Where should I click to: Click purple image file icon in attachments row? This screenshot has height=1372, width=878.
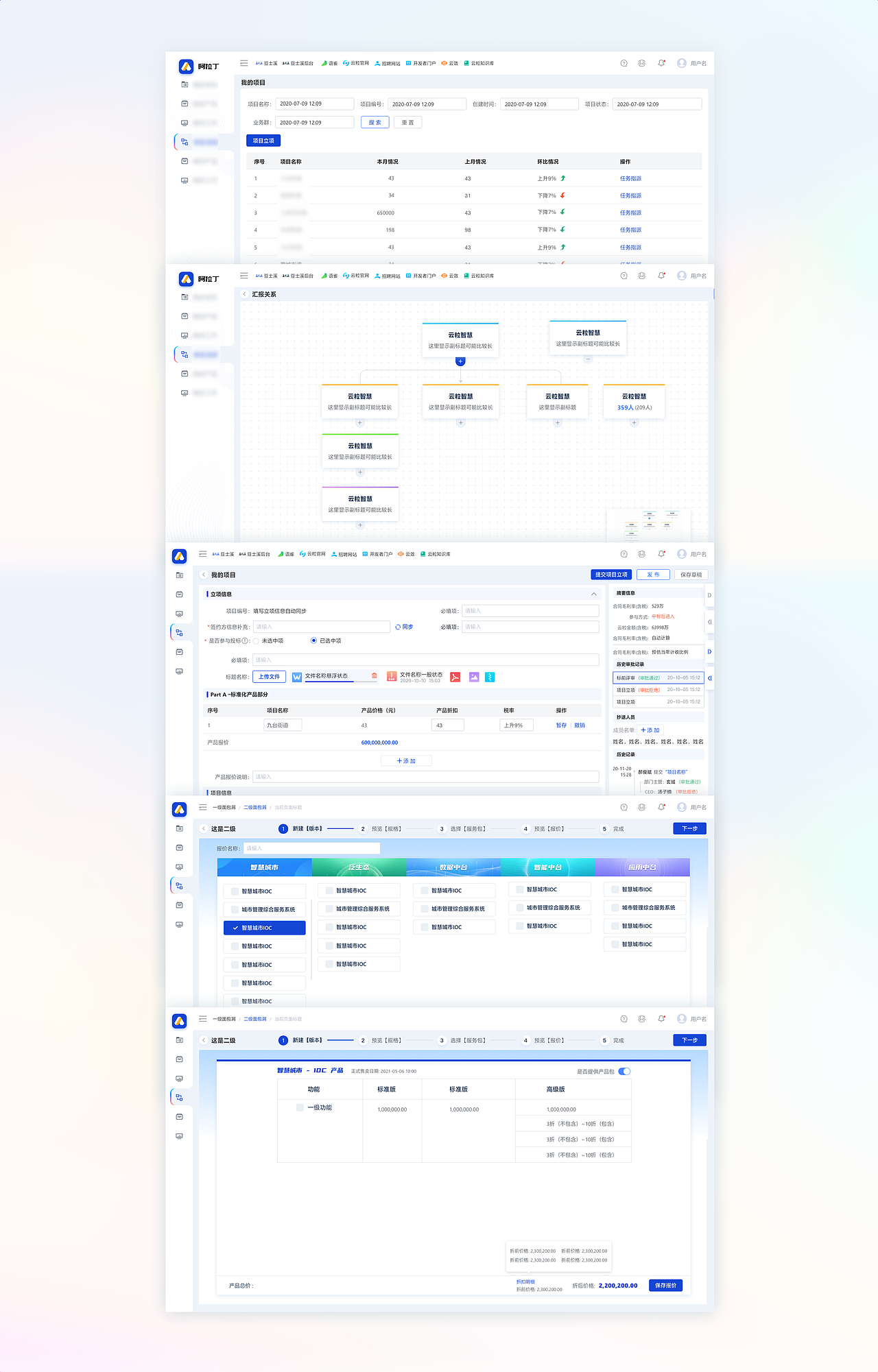tap(474, 677)
